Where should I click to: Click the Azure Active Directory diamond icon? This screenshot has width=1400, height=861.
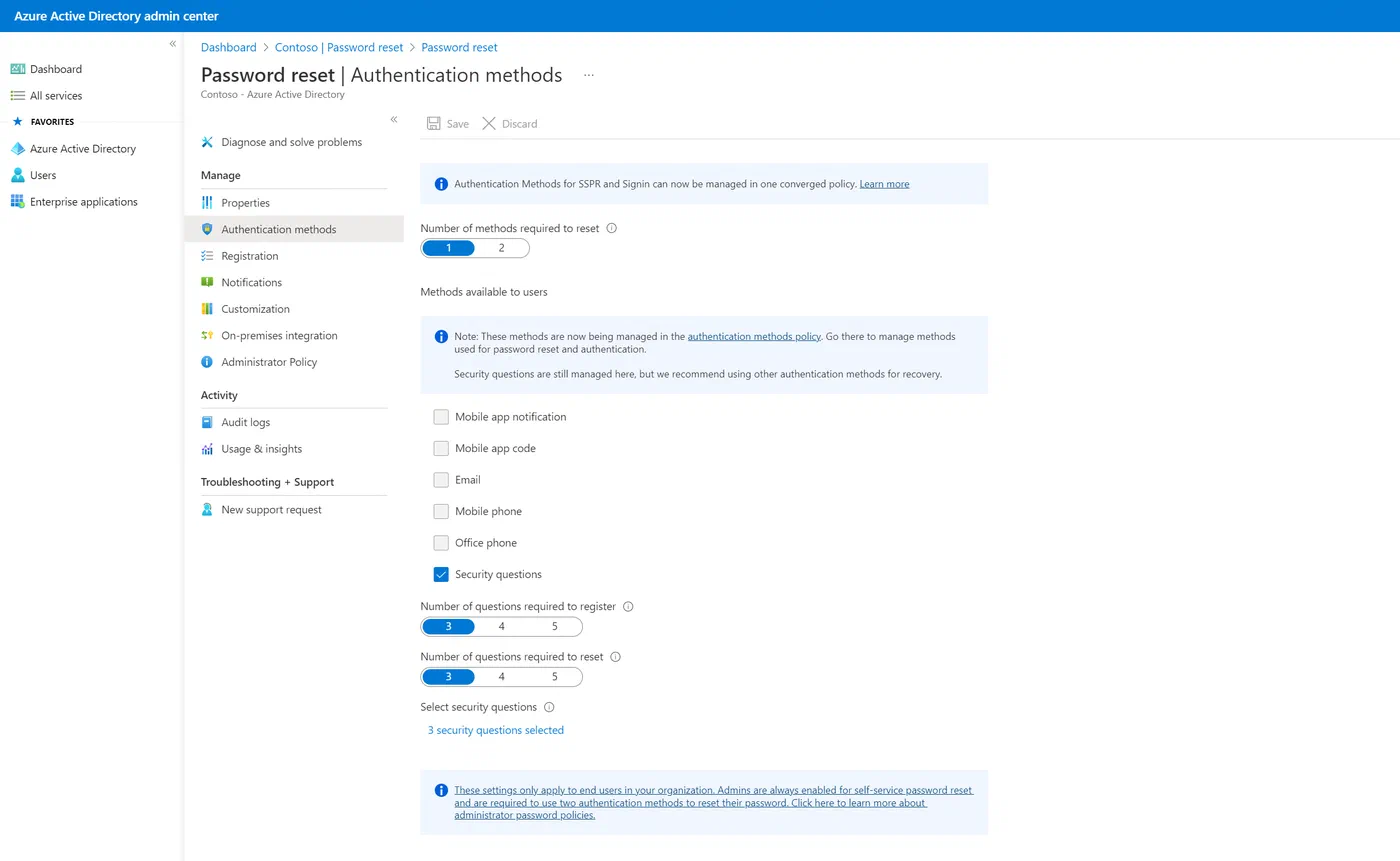tap(17, 149)
